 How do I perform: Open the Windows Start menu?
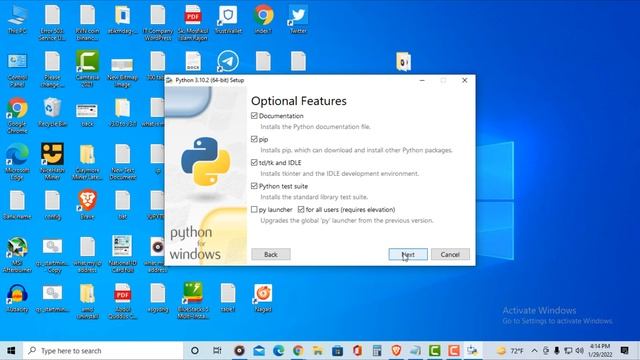(11, 351)
